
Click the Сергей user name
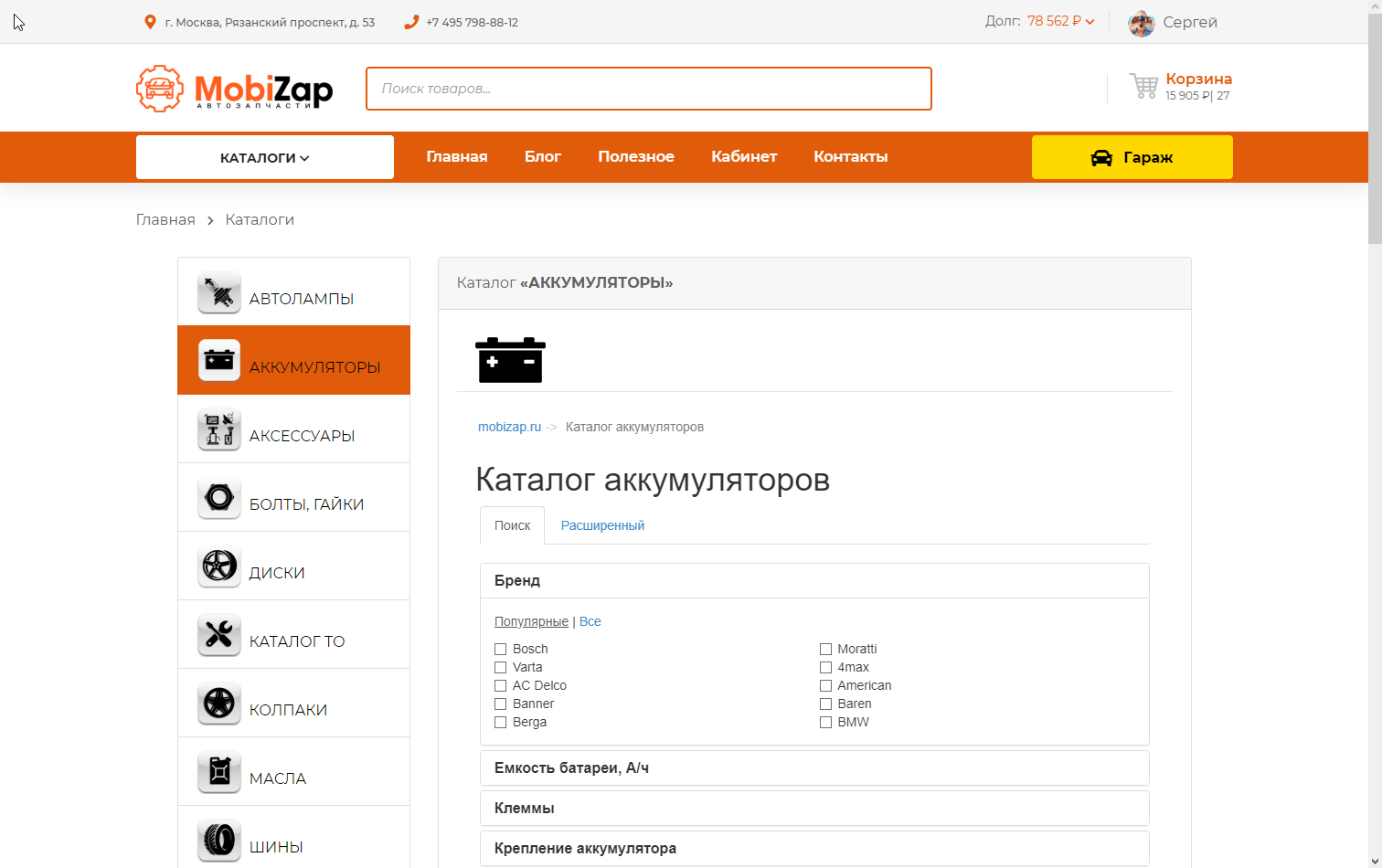click(1190, 22)
